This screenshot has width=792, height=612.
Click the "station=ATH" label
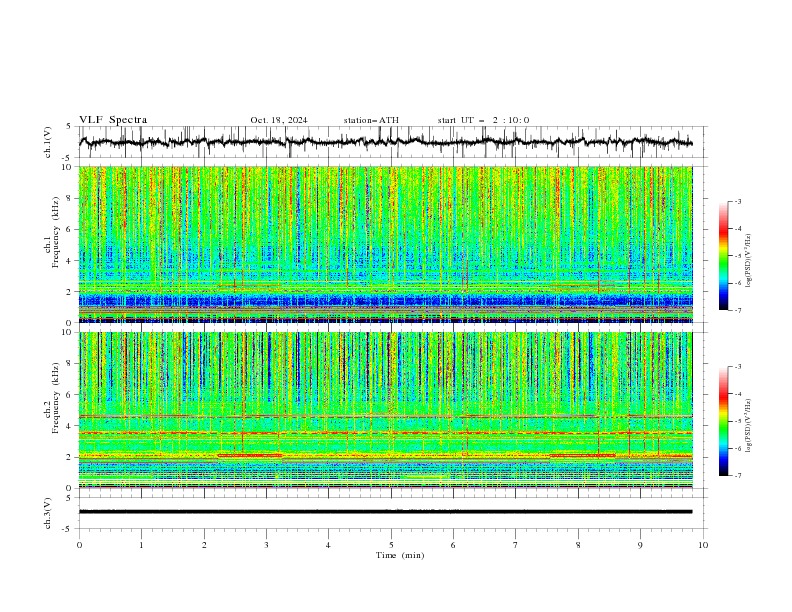pos(371,120)
